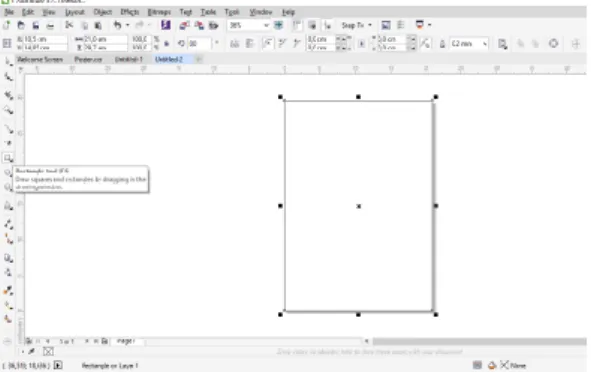Select the Color Eyedropper tool in the toolbox
This screenshot has height=372, width=591.
(8, 291)
